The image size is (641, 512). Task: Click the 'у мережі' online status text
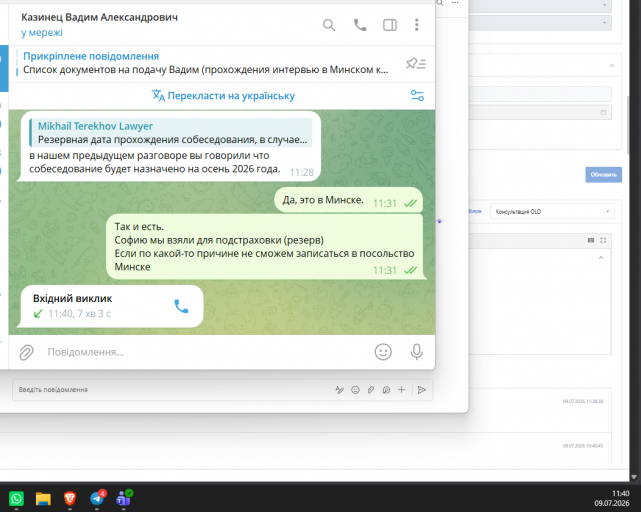point(42,32)
